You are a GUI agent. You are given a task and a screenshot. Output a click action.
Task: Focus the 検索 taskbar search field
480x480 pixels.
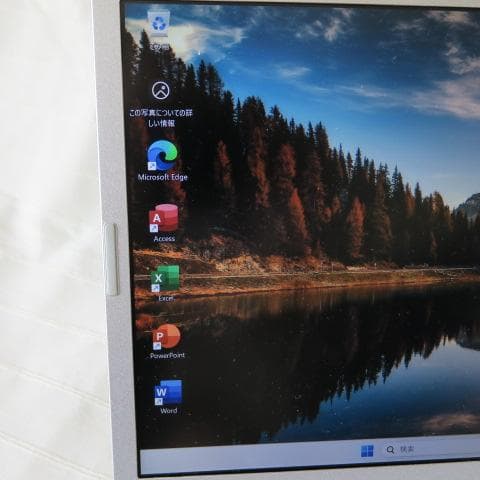point(430,450)
